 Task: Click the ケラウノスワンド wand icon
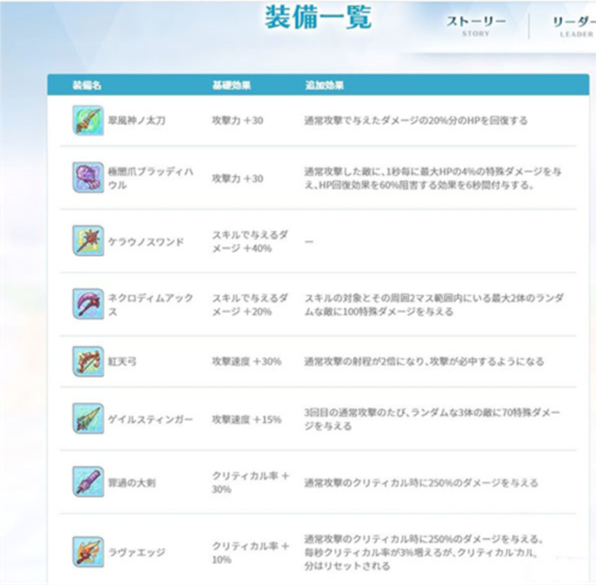pos(88,241)
